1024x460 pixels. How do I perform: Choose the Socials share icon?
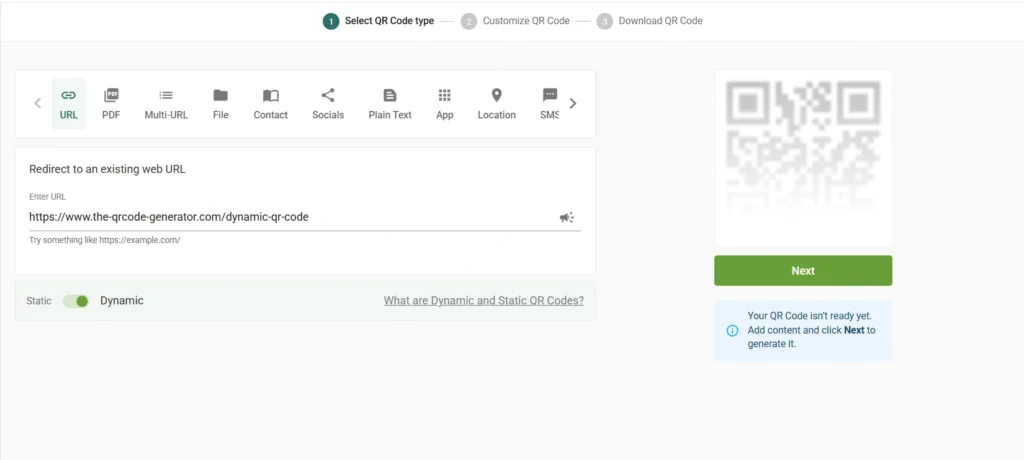pos(328,104)
